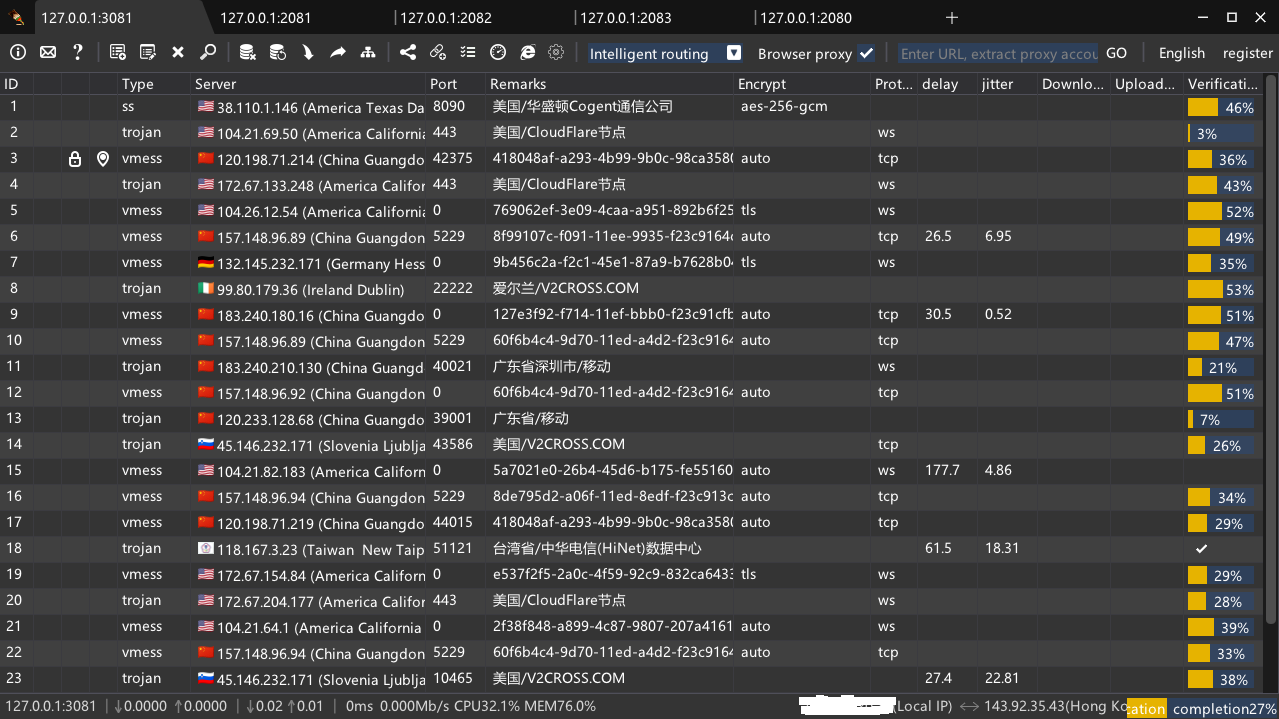Open the Intelligent routing dropdown

tap(665, 54)
